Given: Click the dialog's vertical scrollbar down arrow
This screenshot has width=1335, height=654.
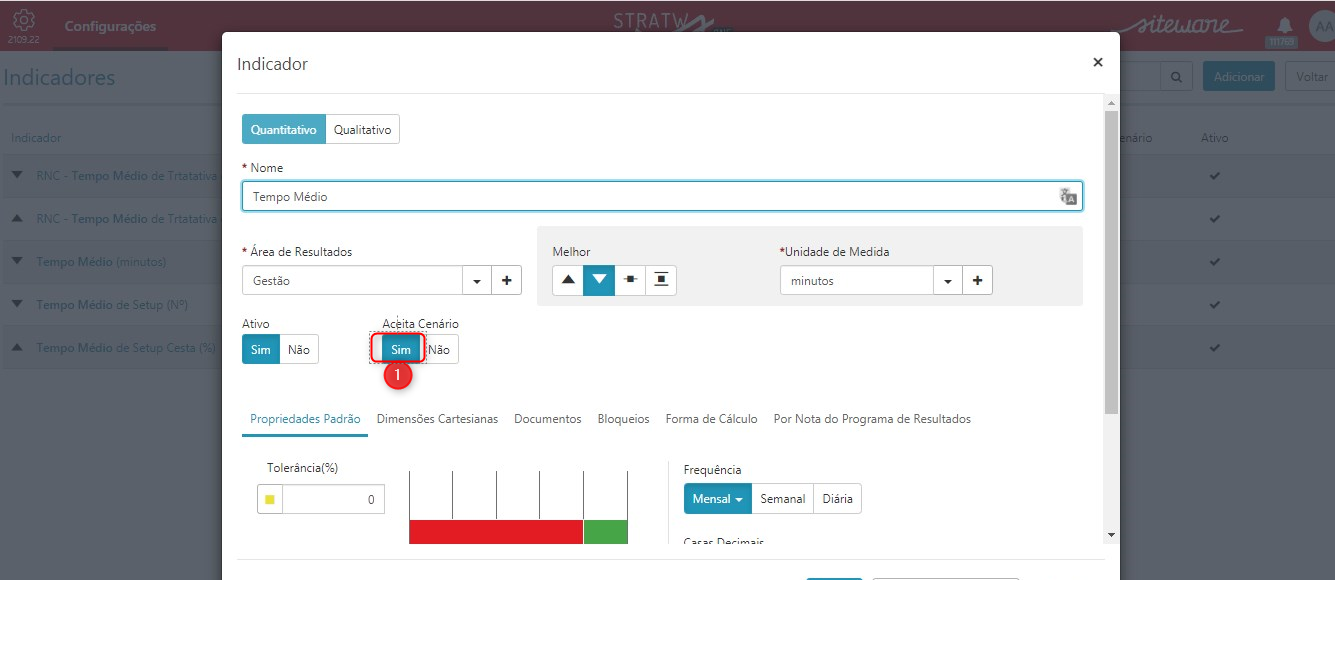Looking at the screenshot, I should pyautogui.click(x=1111, y=535).
